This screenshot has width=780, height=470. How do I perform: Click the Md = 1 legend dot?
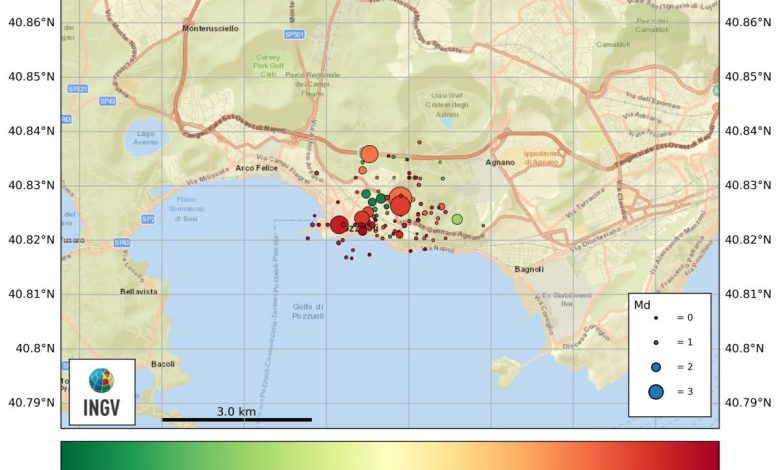point(656,342)
